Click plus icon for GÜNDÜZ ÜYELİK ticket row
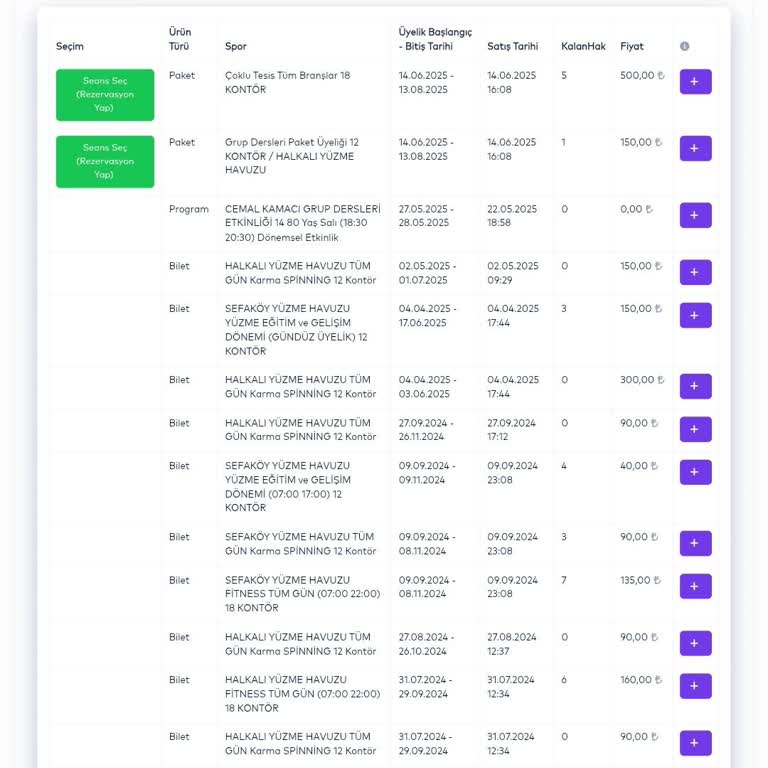The width and height of the screenshot is (768, 768). [695, 316]
